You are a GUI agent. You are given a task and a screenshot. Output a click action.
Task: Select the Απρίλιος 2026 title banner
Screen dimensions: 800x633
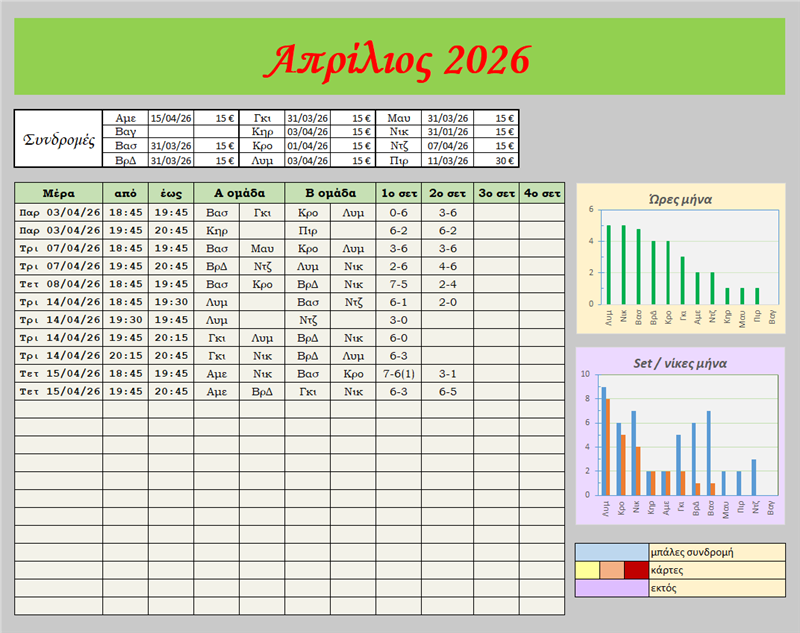click(400, 61)
